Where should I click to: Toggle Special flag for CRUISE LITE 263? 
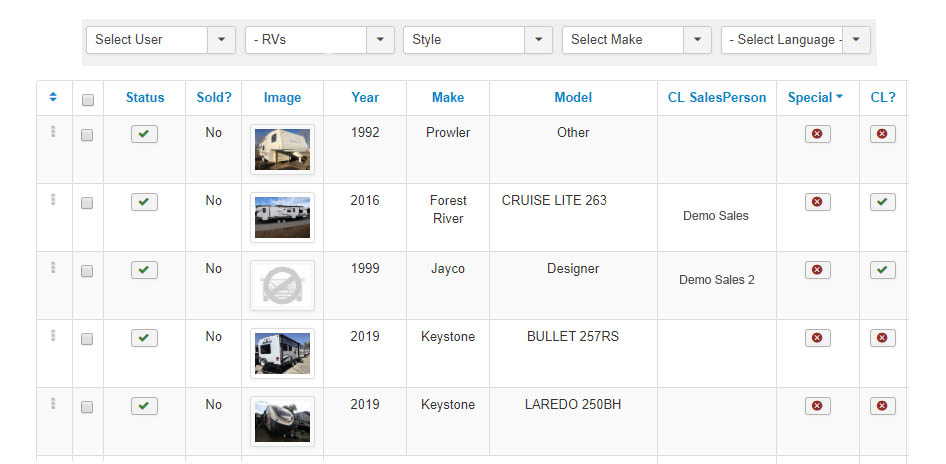coord(817,202)
